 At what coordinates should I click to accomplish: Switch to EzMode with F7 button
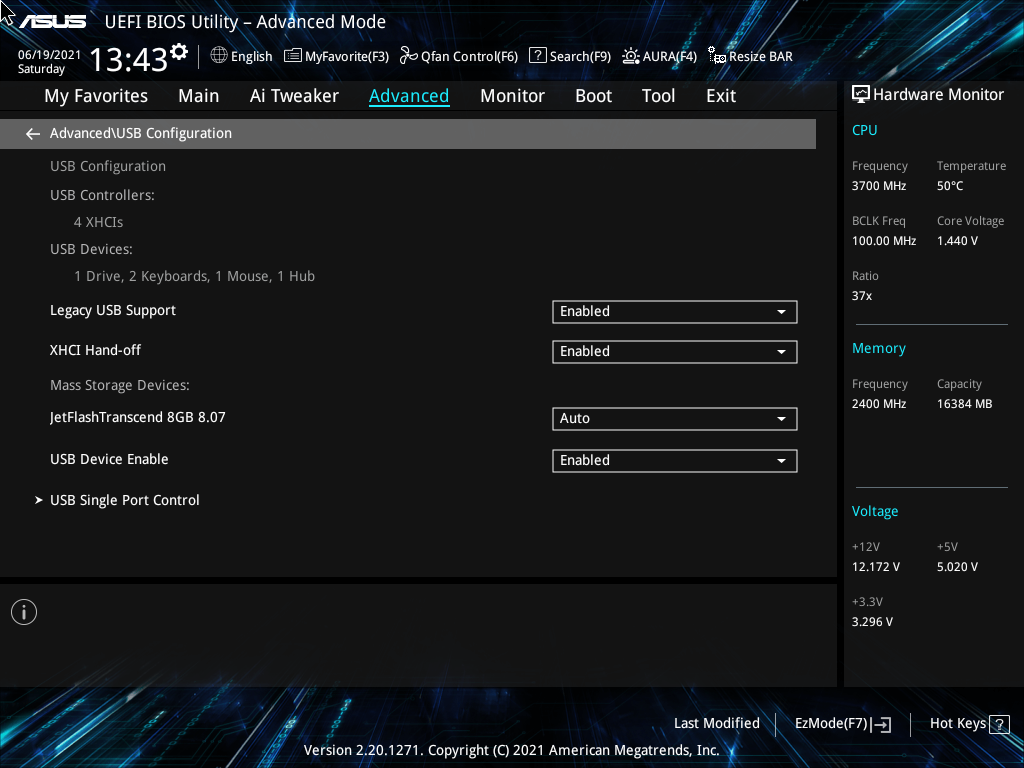pos(842,723)
